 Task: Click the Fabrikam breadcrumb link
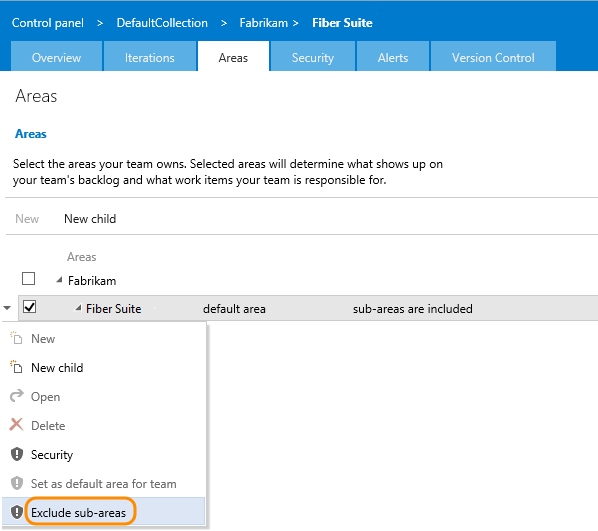click(264, 23)
